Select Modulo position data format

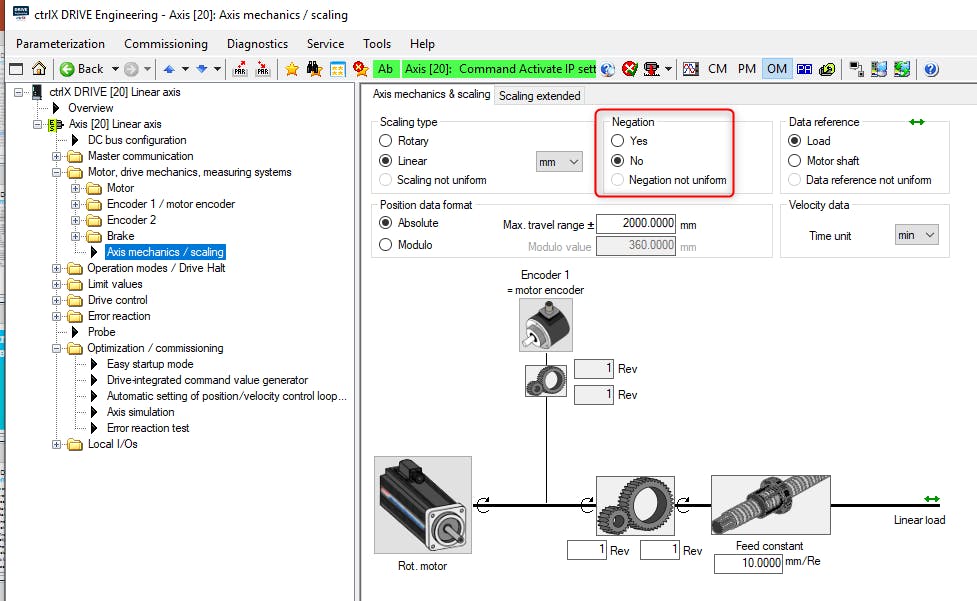(x=386, y=245)
